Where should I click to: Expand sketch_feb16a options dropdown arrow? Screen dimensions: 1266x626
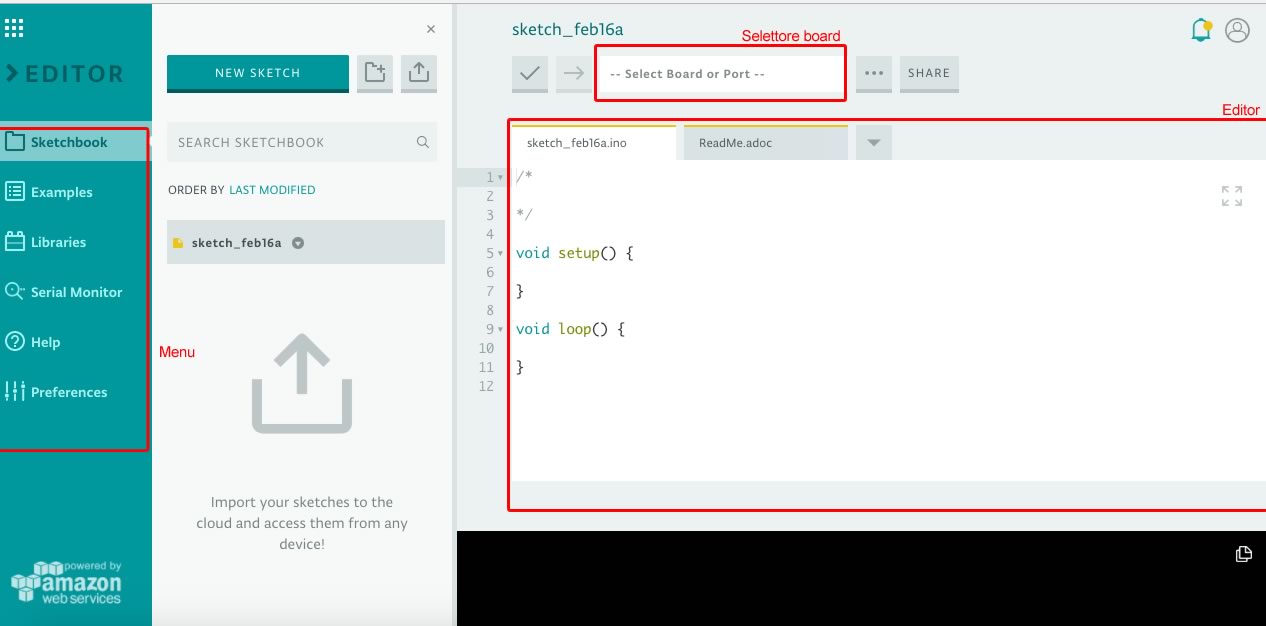tap(297, 243)
